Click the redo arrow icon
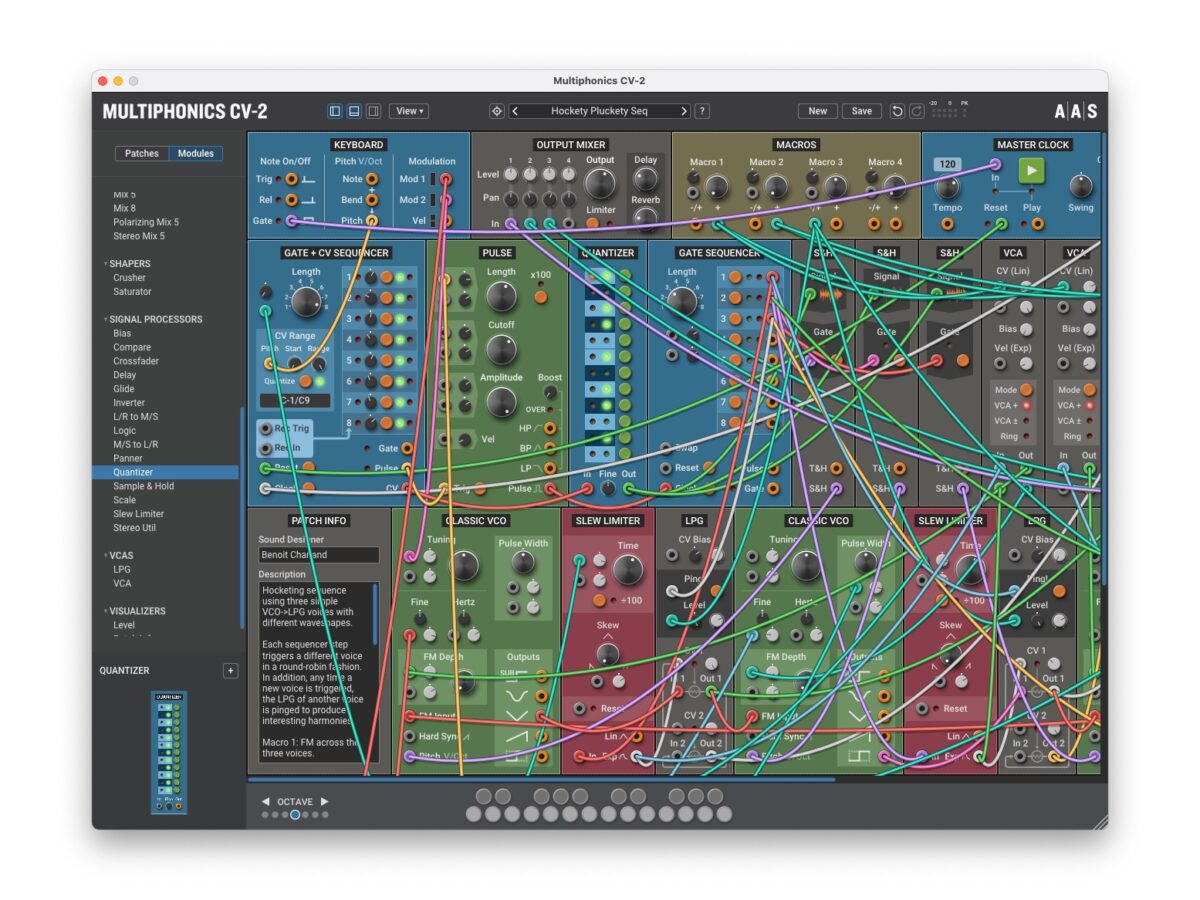The image size is (1200, 900). pyautogui.click(x=916, y=111)
